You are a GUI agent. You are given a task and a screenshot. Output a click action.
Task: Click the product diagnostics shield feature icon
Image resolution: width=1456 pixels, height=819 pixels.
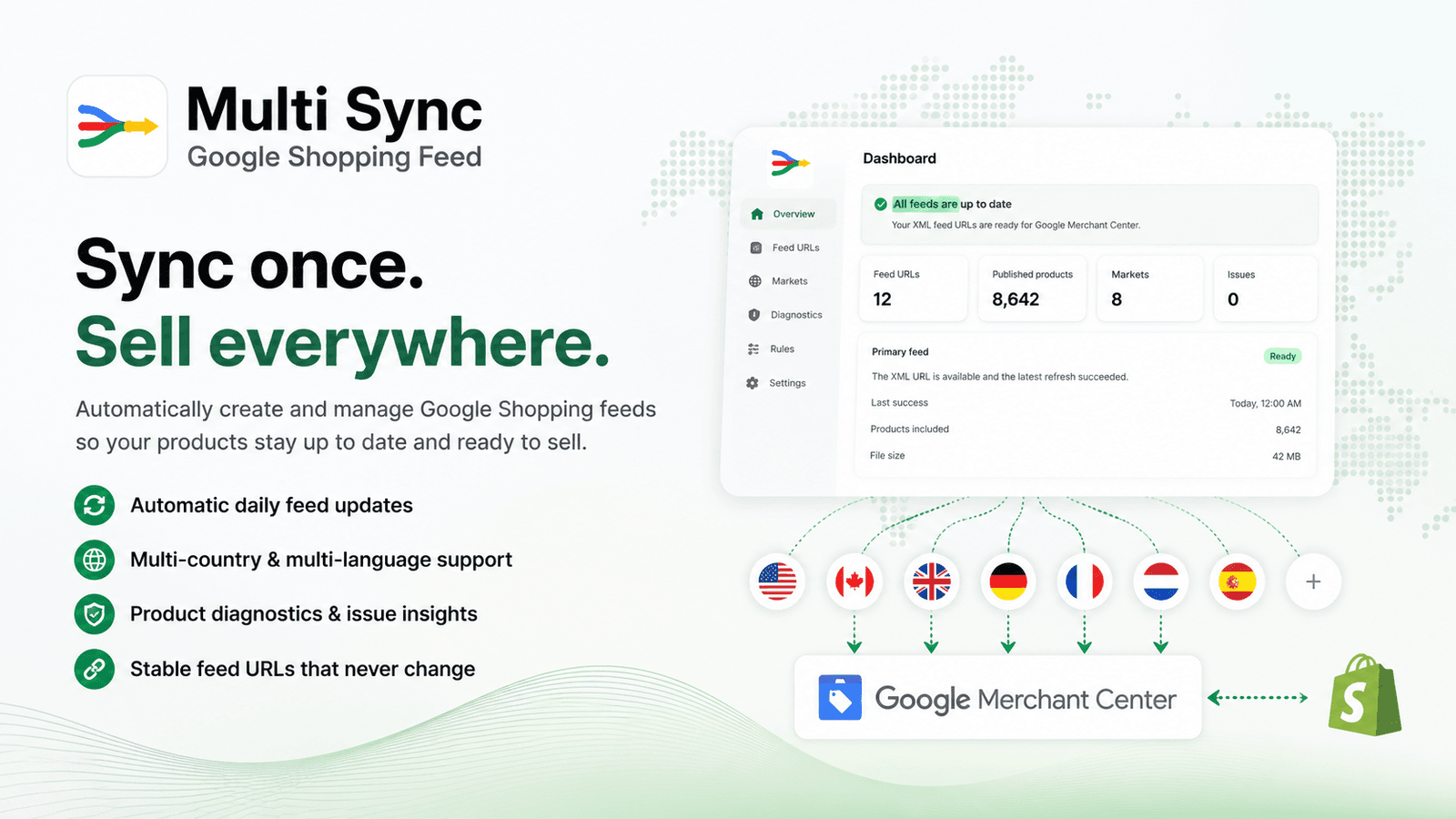[95, 614]
